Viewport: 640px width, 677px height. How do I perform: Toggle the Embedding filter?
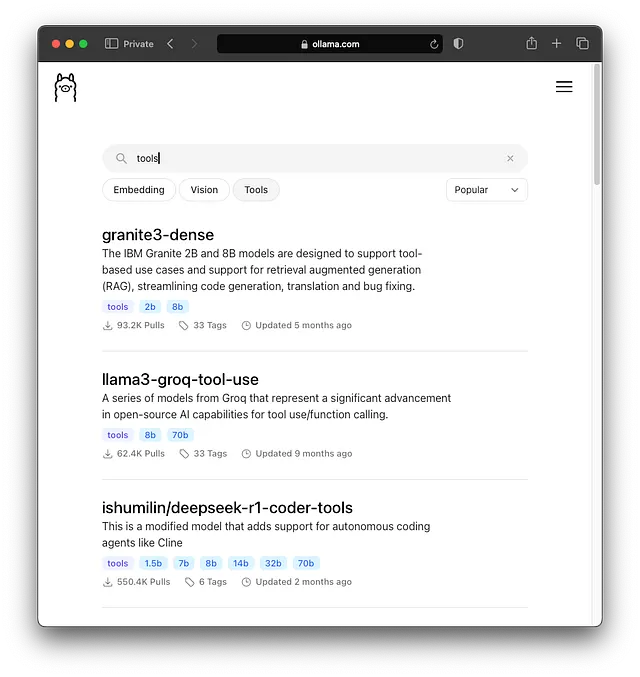pyautogui.click(x=139, y=190)
